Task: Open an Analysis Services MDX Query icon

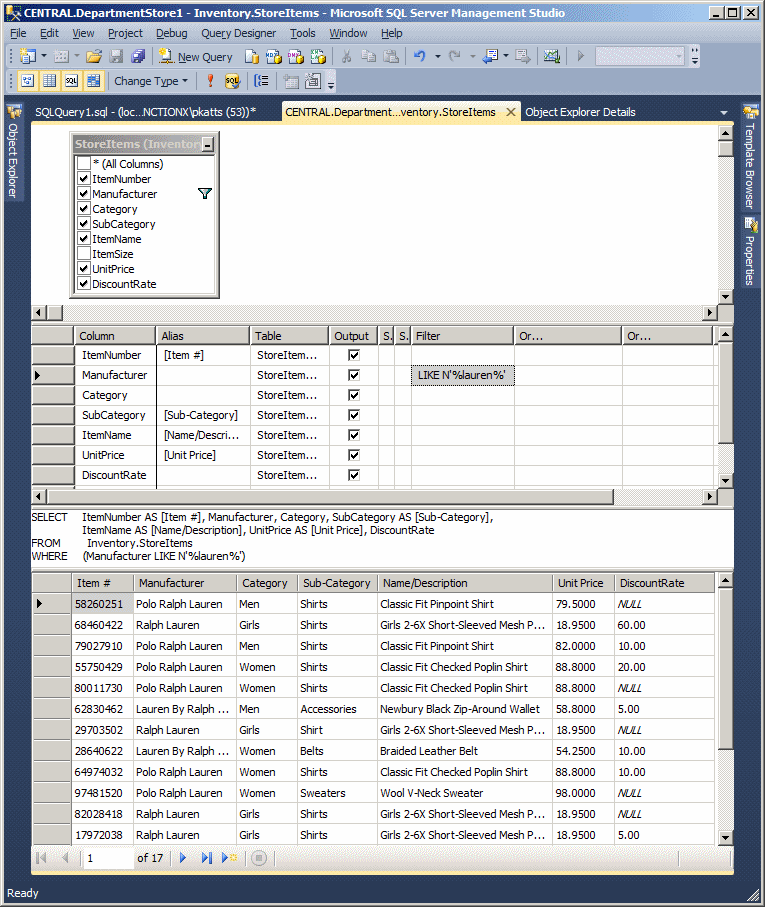Action: coord(274,56)
